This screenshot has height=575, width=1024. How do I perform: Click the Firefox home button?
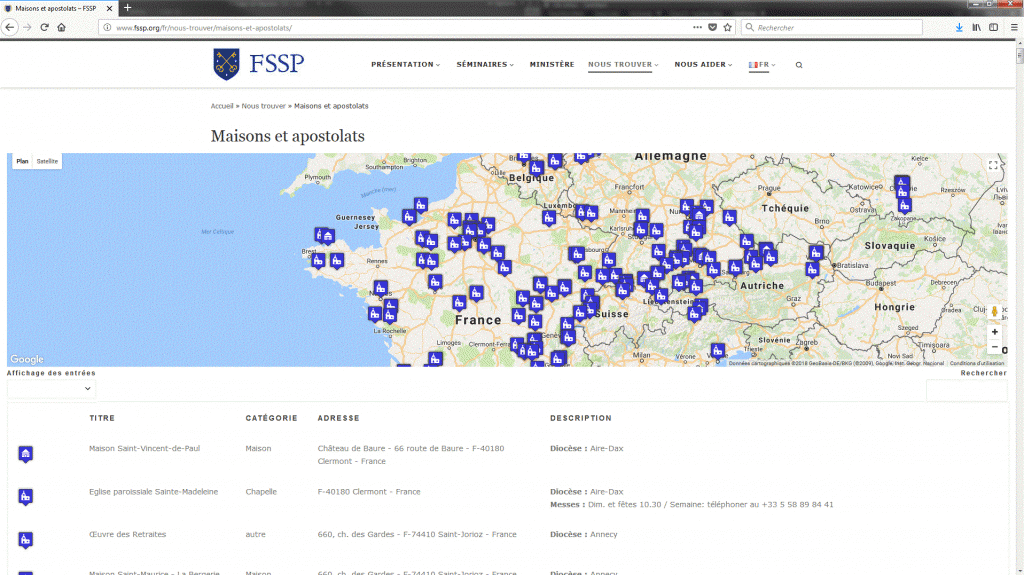[x=61, y=27]
